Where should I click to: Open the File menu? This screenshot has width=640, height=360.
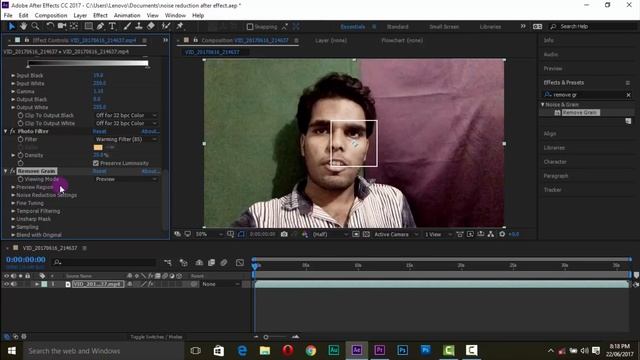8,16
